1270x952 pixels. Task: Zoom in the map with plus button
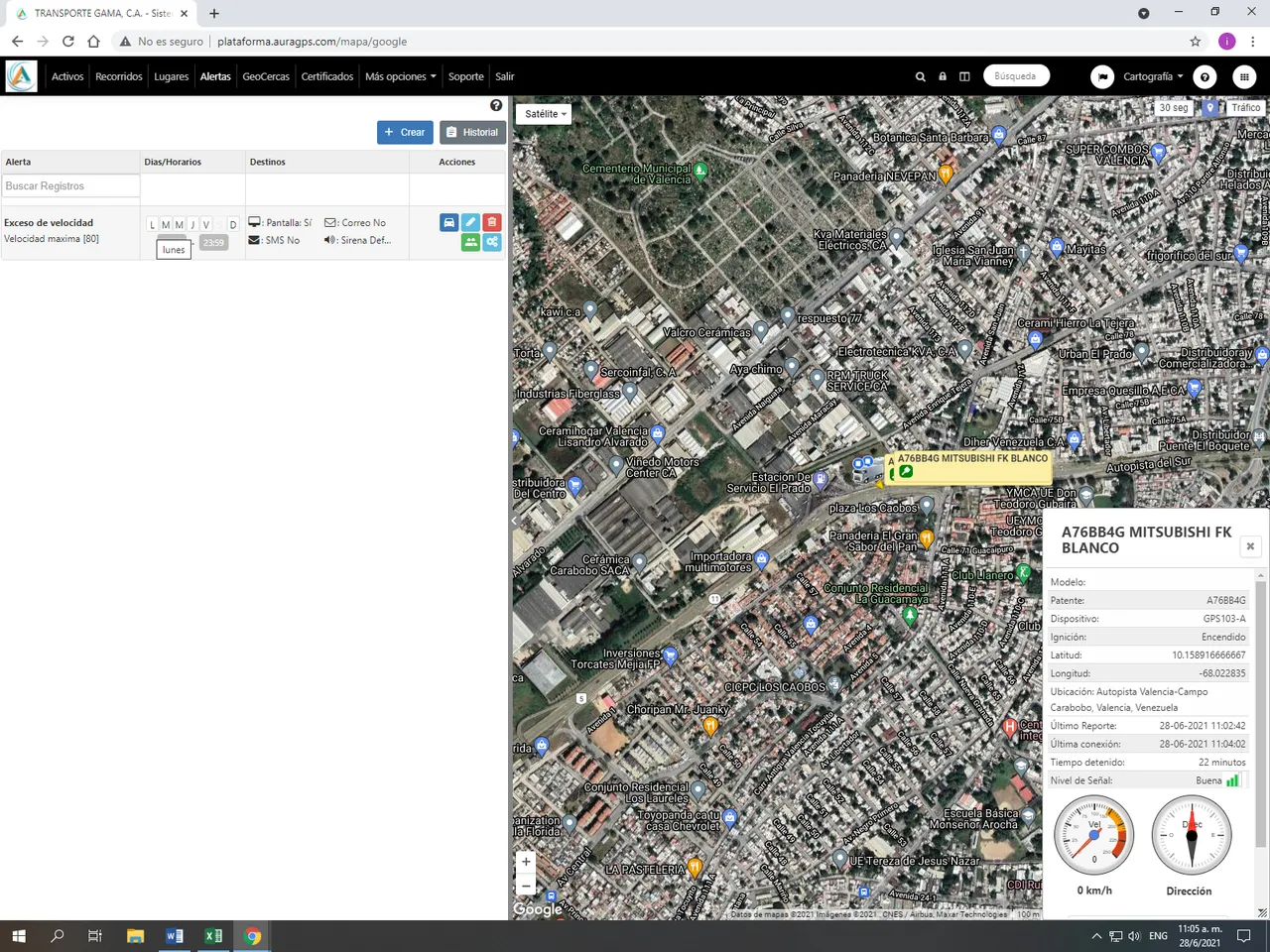pos(526,862)
